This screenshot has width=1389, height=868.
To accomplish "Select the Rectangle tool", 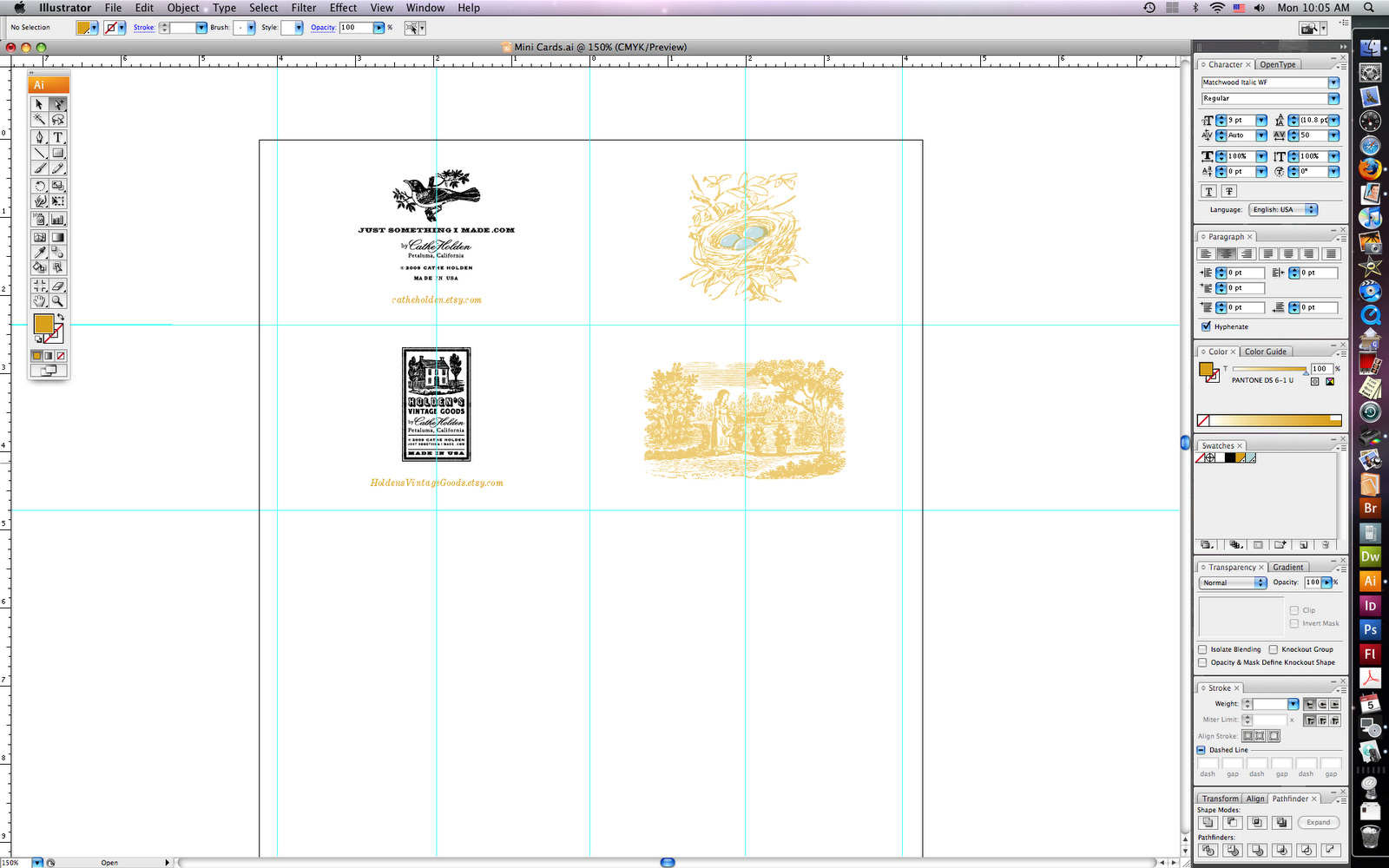I will tap(58, 153).
